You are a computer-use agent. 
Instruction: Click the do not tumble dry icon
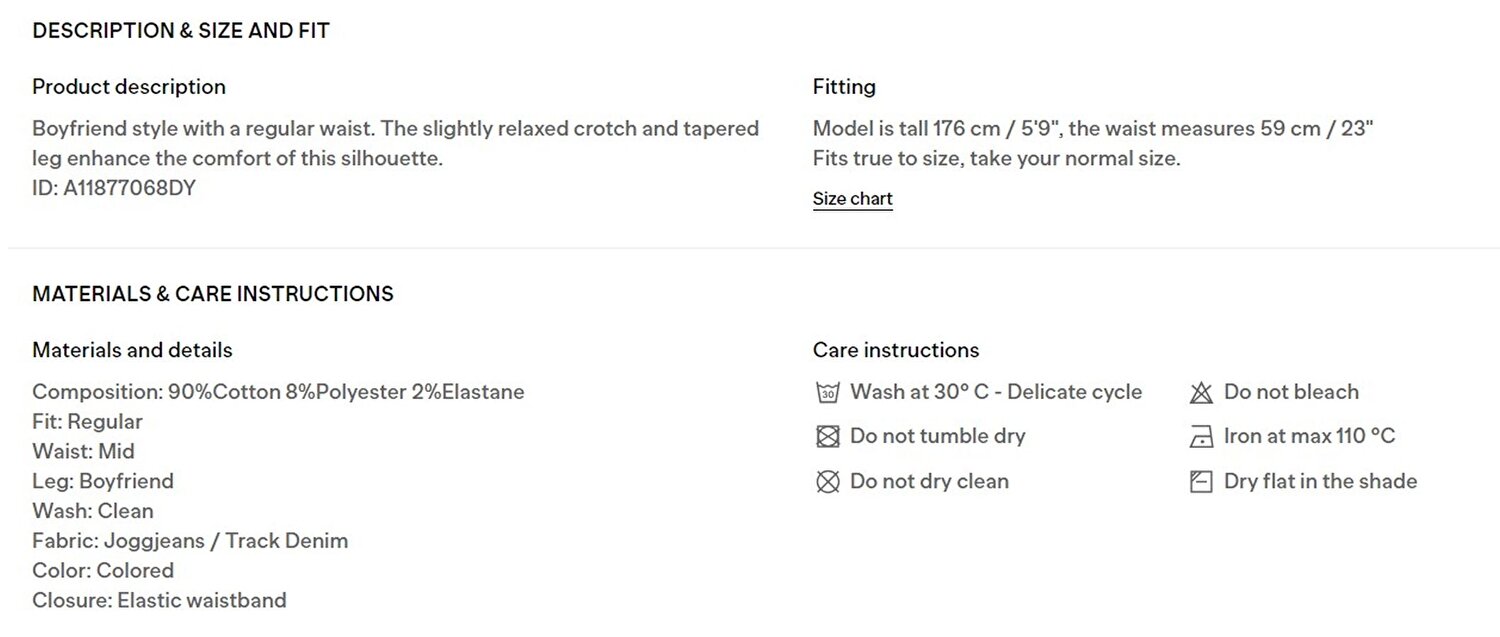pyautogui.click(x=827, y=437)
